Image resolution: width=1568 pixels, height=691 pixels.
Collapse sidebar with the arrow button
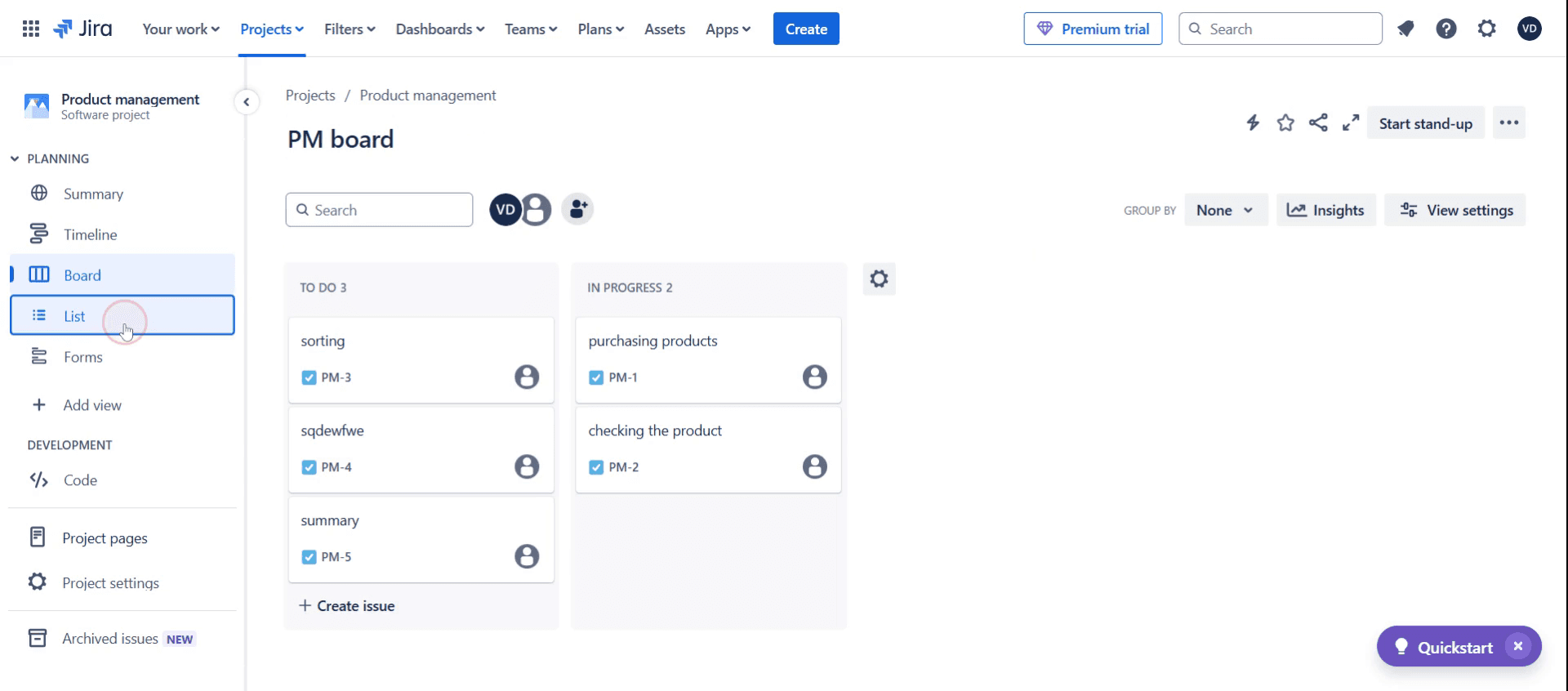click(x=247, y=102)
